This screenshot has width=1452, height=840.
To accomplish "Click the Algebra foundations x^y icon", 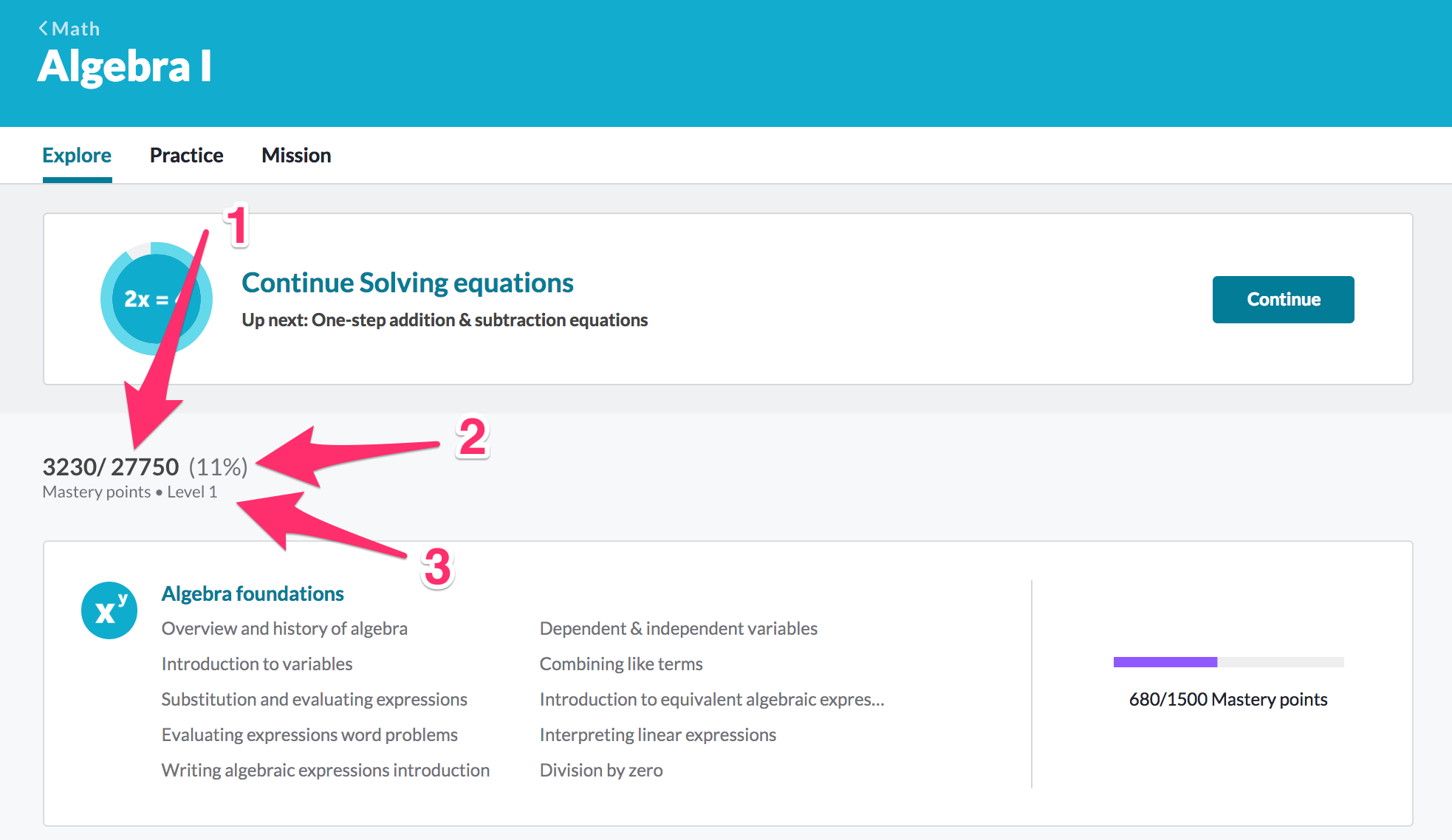I will click(x=109, y=610).
